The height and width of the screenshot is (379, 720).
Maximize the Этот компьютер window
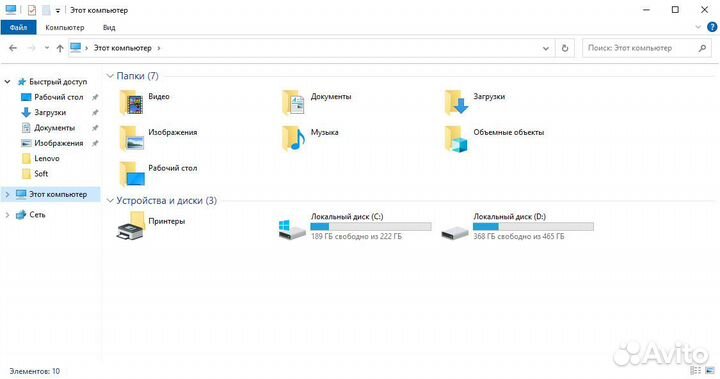click(x=675, y=10)
